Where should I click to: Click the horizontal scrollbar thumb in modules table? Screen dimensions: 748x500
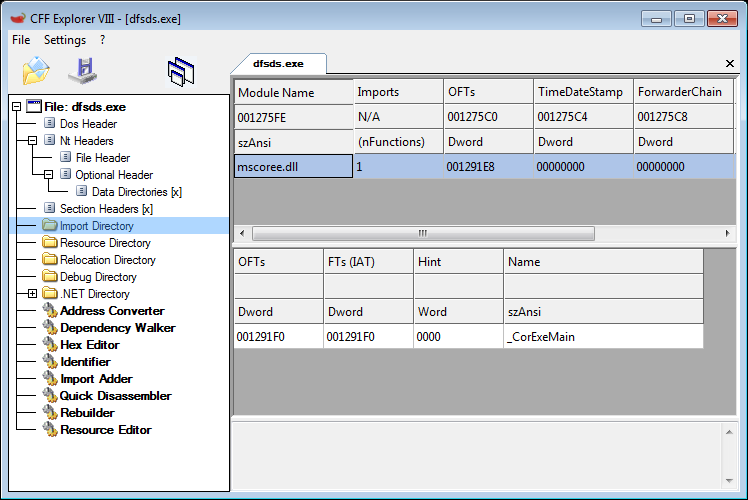[423, 233]
